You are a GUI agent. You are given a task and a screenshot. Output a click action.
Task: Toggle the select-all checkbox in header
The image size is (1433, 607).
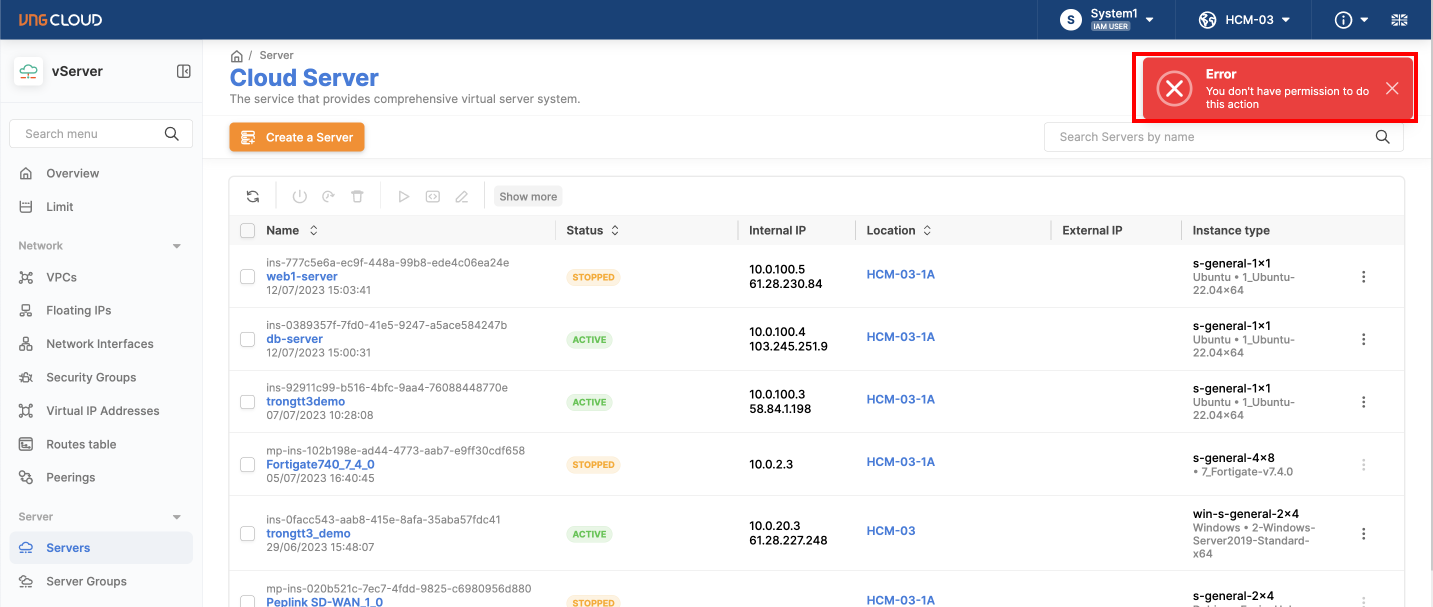point(247,231)
